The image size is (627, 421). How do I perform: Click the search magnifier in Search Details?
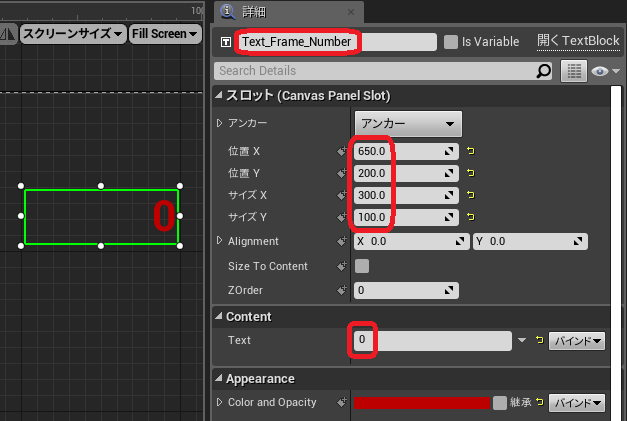[543, 71]
